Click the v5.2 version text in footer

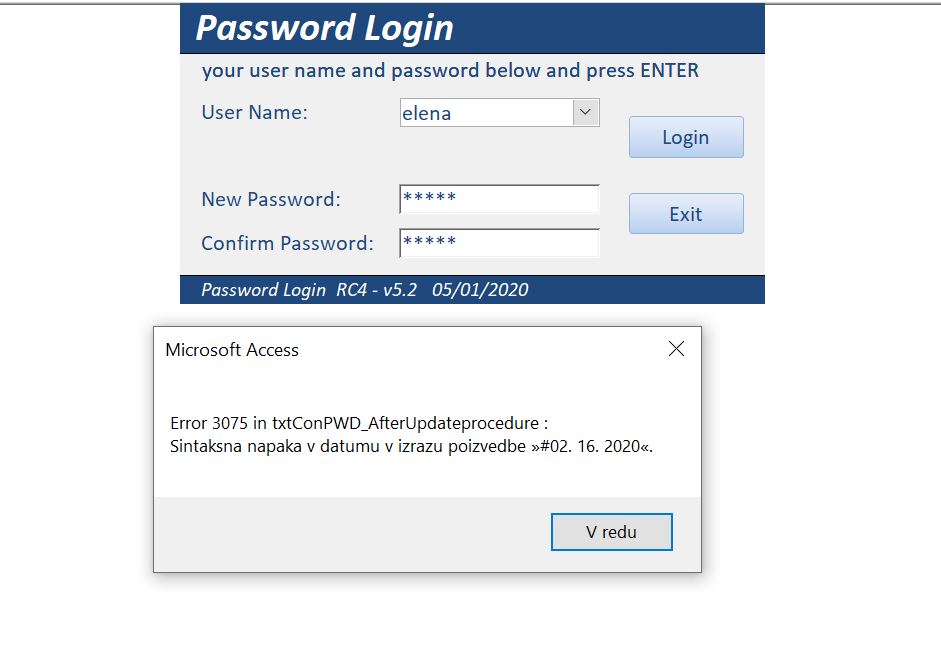click(x=400, y=290)
